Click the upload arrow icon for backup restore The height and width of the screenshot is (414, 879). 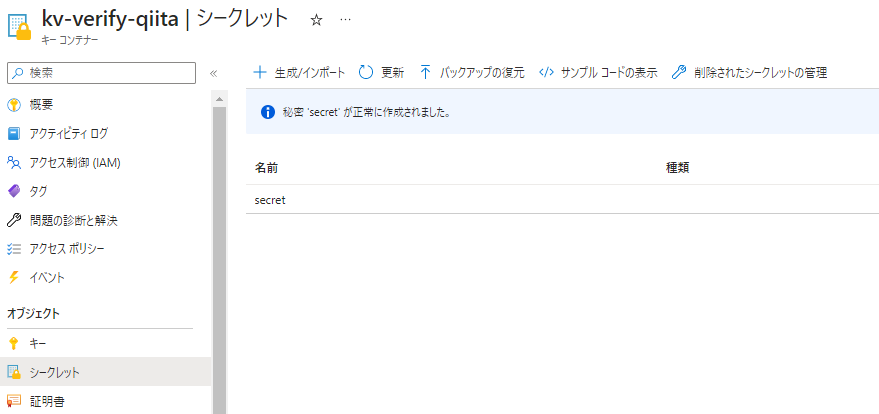pos(425,72)
